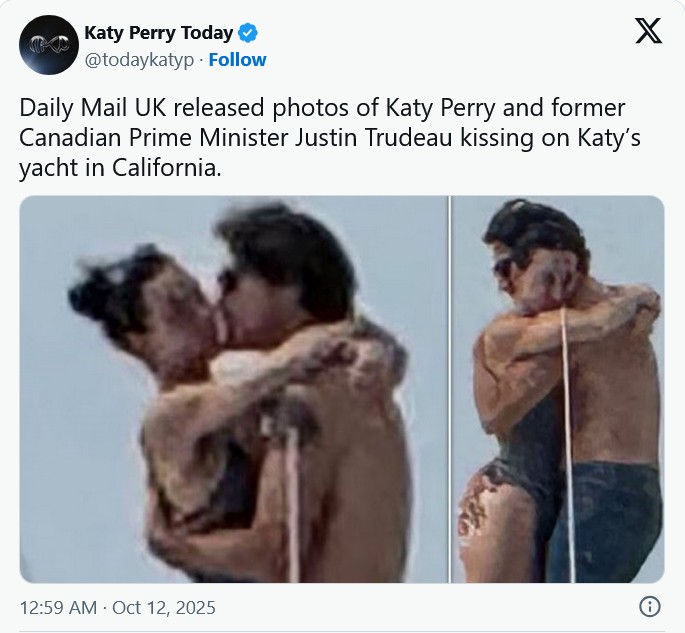This screenshot has width=685, height=633.
Task: Click the word "California" in the tweet
Action: click(x=158, y=168)
